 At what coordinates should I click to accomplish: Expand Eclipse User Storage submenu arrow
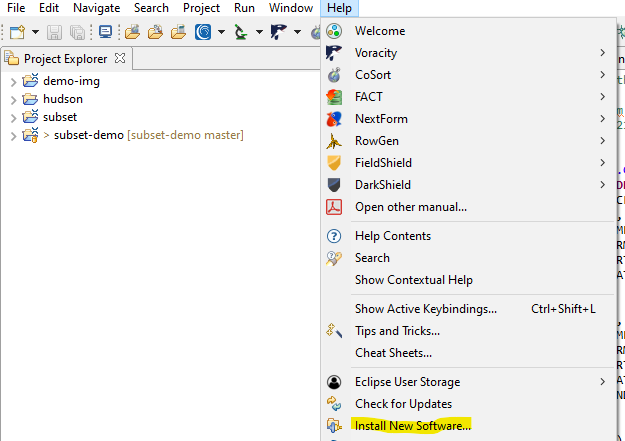click(x=603, y=382)
